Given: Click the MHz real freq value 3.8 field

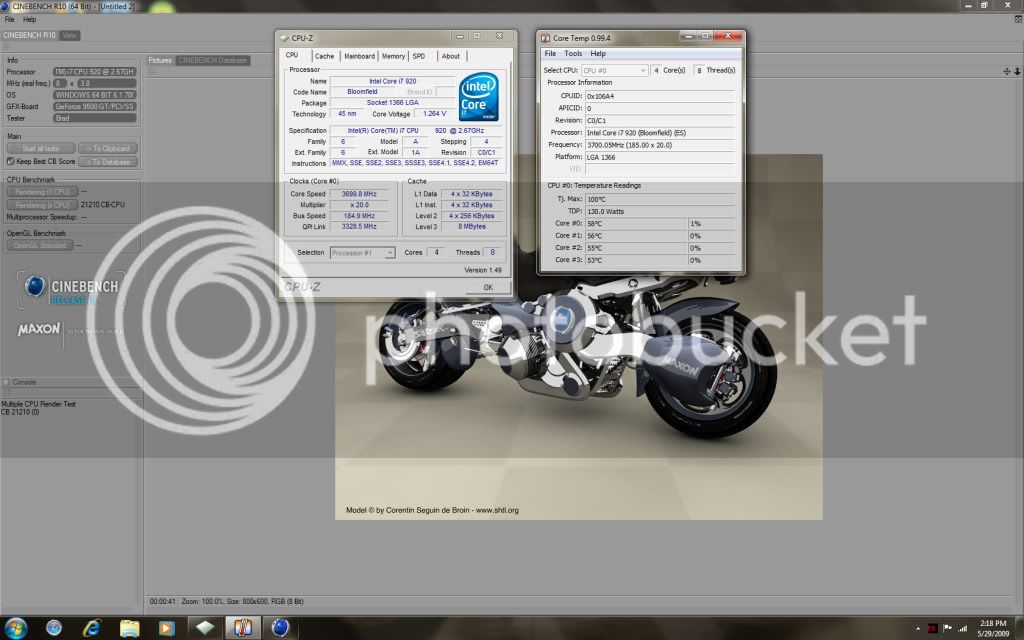Looking at the screenshot, I should [x=106, y=84].
